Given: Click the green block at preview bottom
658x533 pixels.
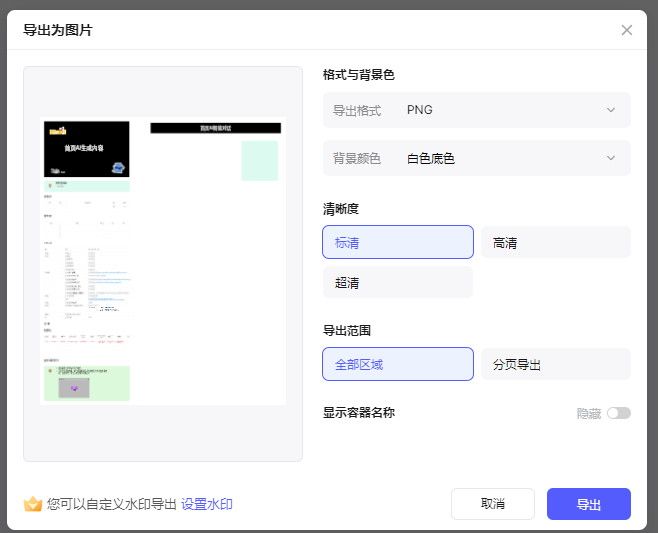Looking at the screenshot, I should [x=87, y=383].
